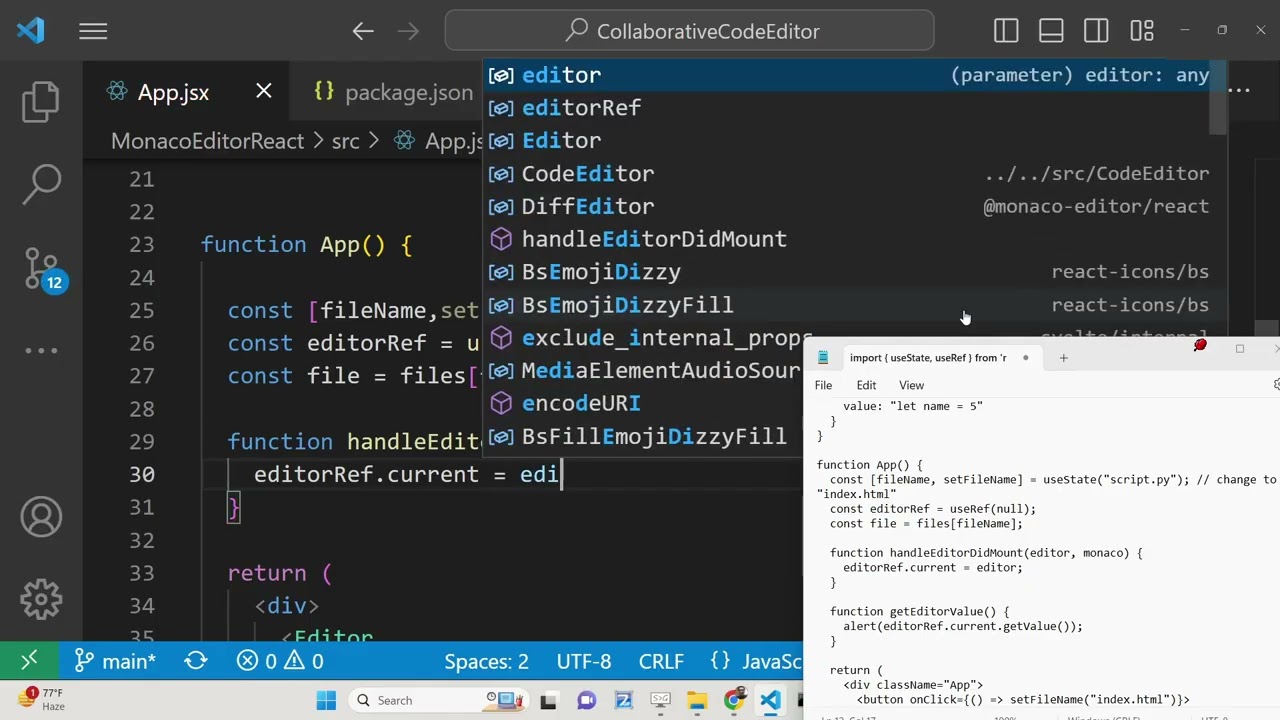Screen dimensions: 1280x720
Task: Select 'MediaElementAudioSour…' suggestion
Action: [645, 371]
